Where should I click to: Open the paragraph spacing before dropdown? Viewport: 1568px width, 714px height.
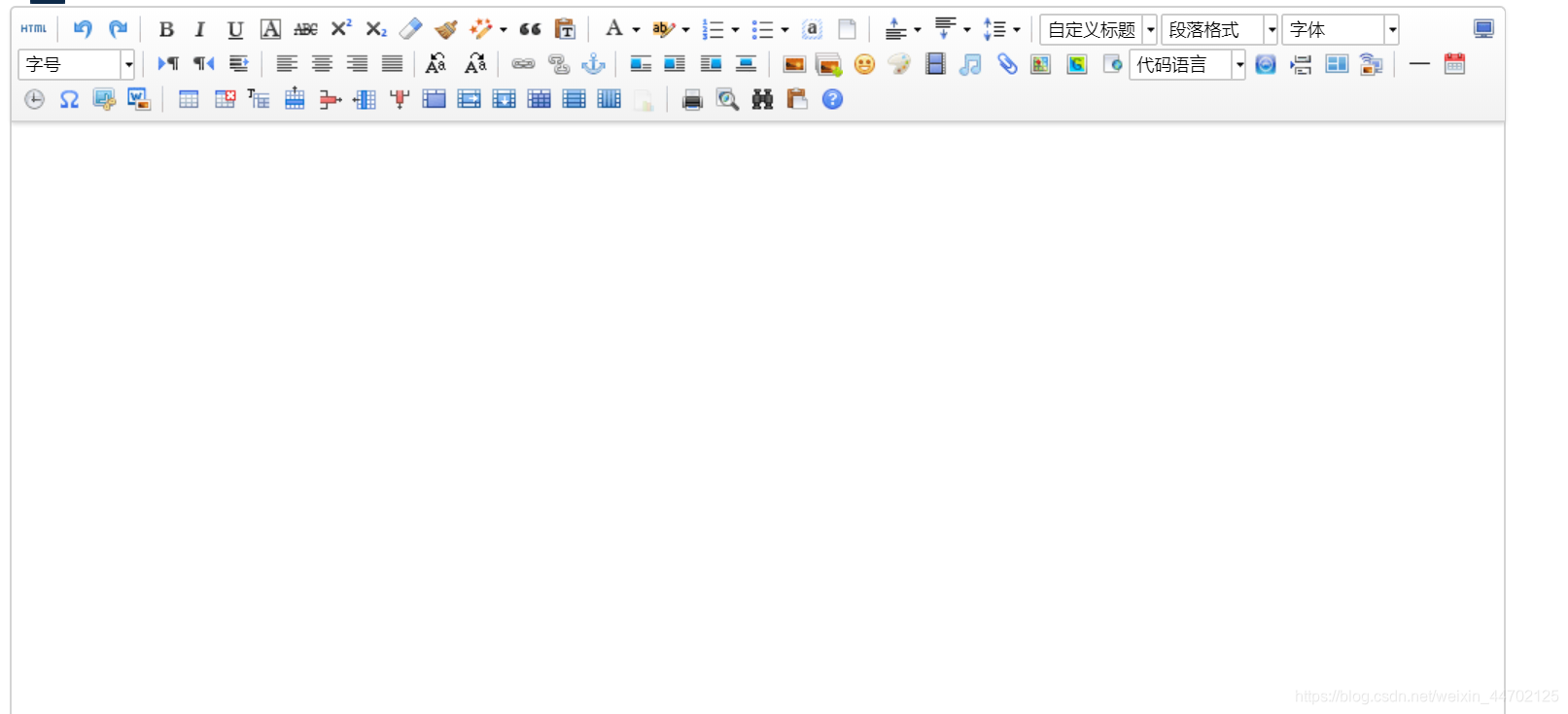click(x=918, y=29)
